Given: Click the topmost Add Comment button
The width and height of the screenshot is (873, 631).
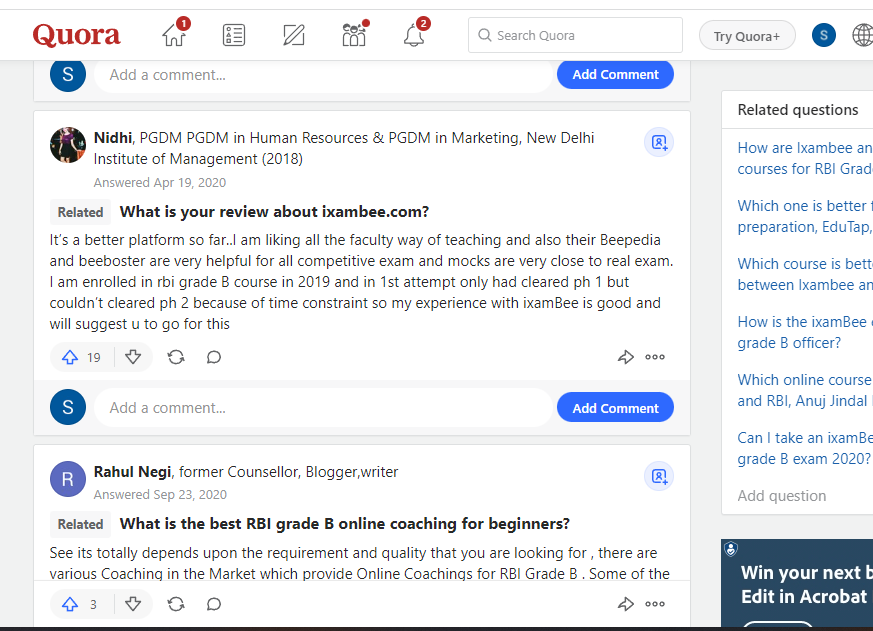Looking at the screenshot, I should pos(615,75).
